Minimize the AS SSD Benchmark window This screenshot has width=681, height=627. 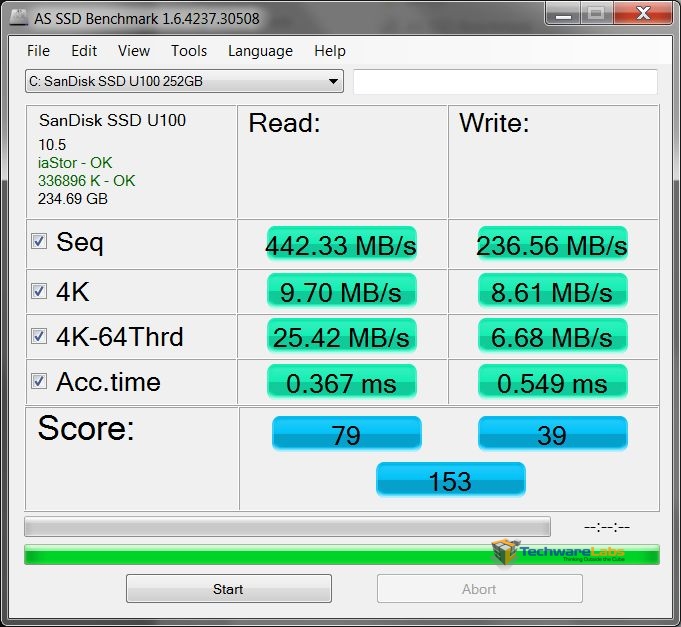[x=563, y=14]
